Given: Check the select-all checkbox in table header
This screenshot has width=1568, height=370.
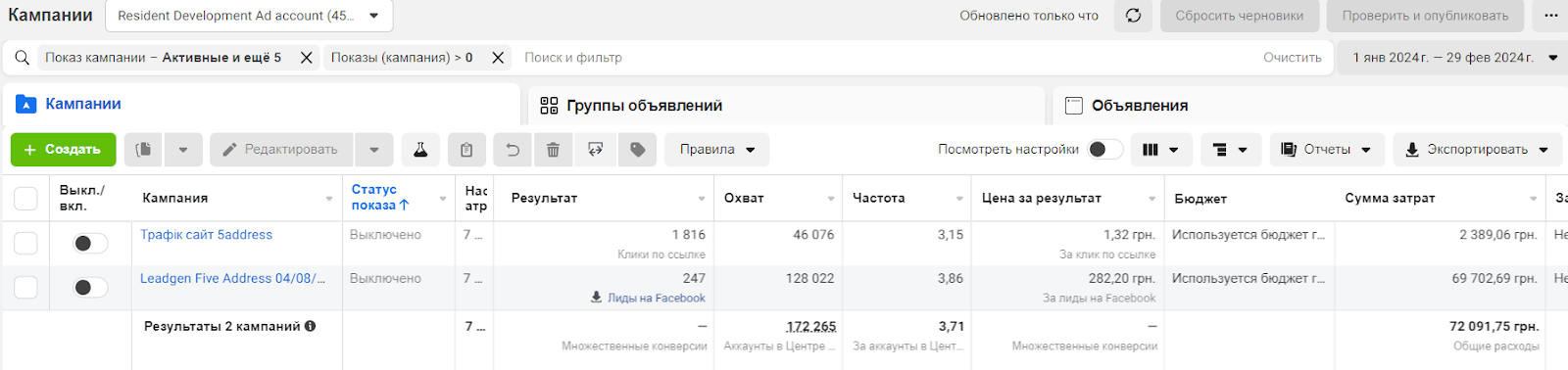Looking at the screenshot, I should pos(25,198).
